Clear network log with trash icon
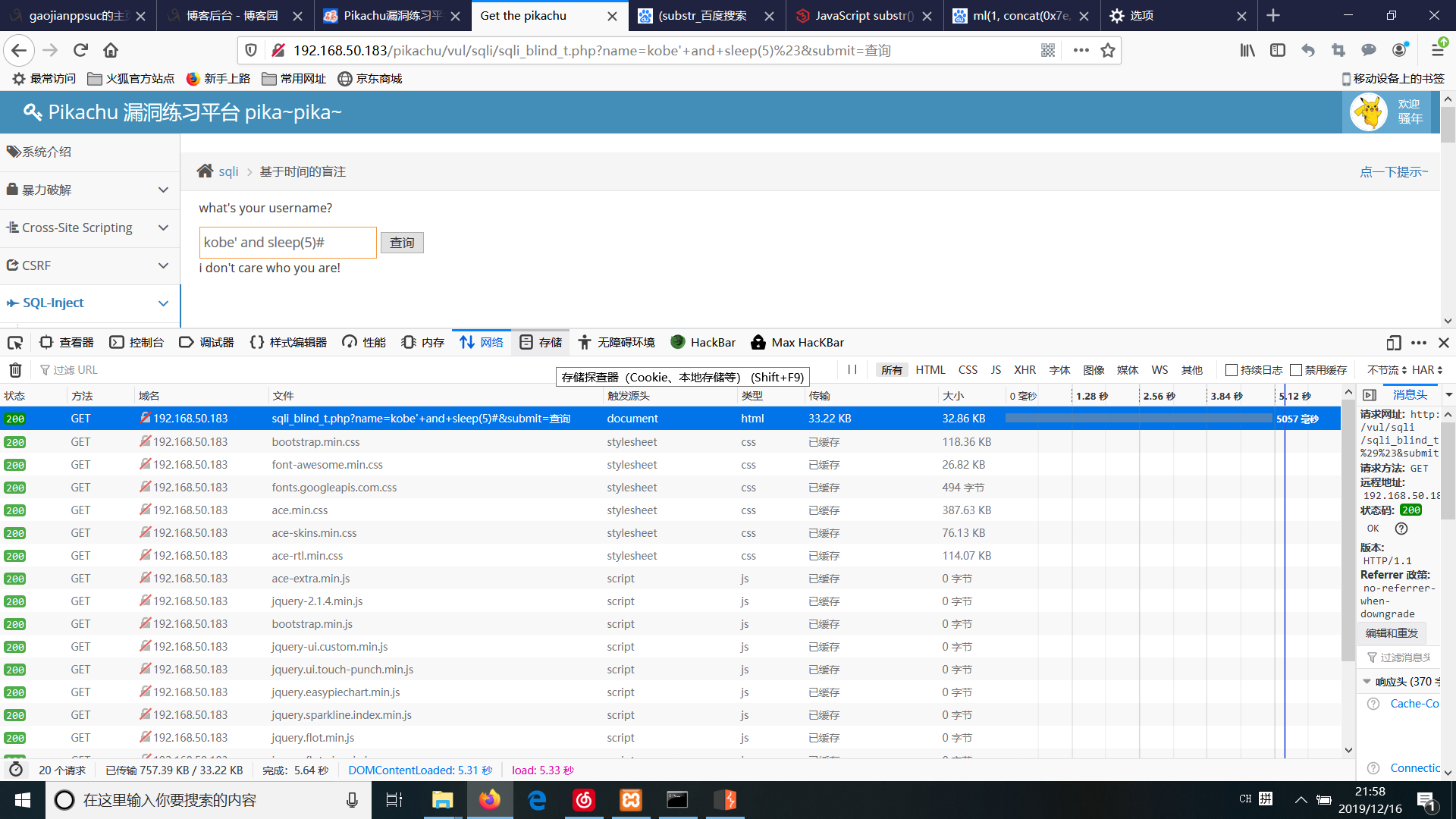The height and width of the screenshot is (819, 1456). pyautogui.click(x=15, y=370)
